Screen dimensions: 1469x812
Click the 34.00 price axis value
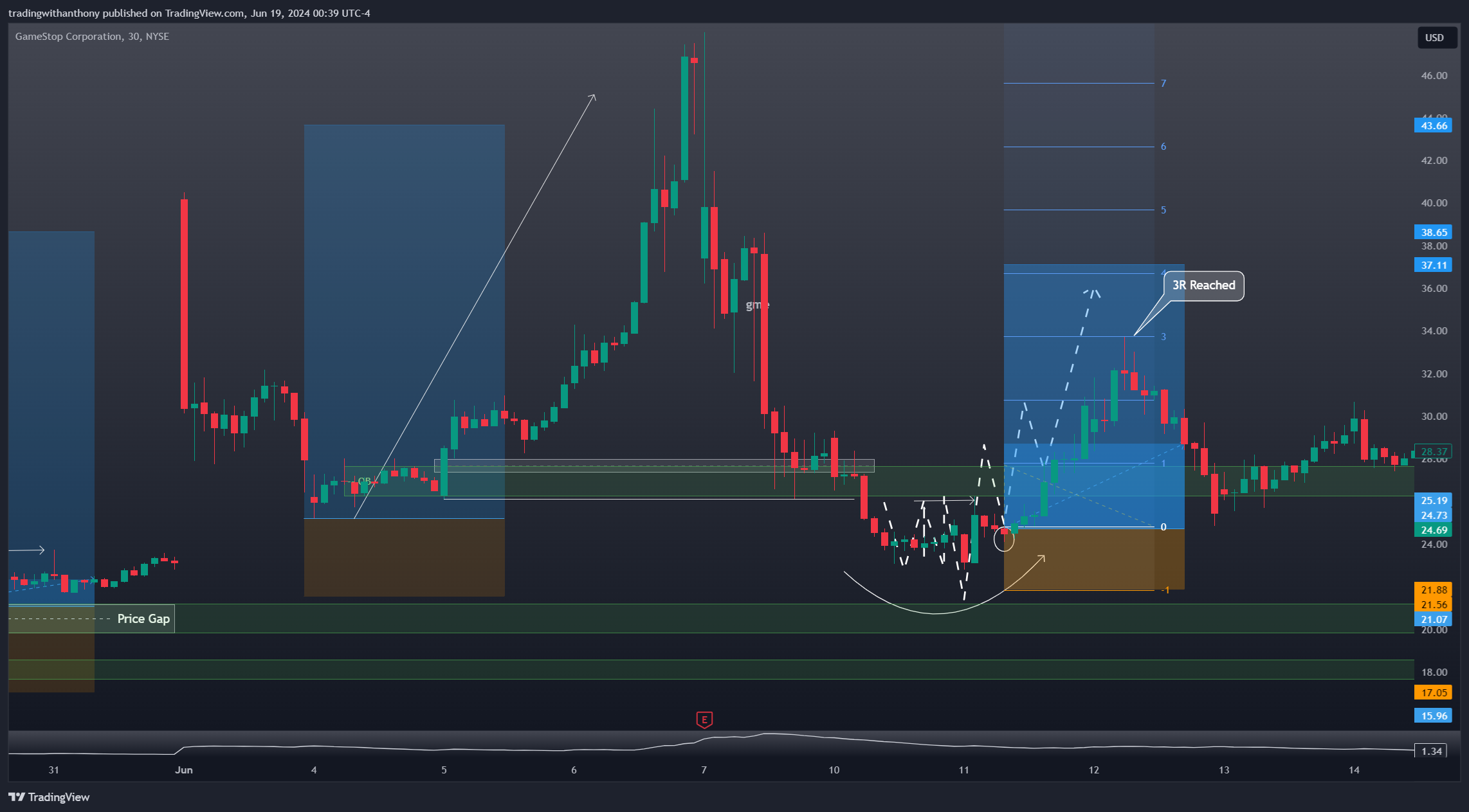click(x=1434, y=330)
